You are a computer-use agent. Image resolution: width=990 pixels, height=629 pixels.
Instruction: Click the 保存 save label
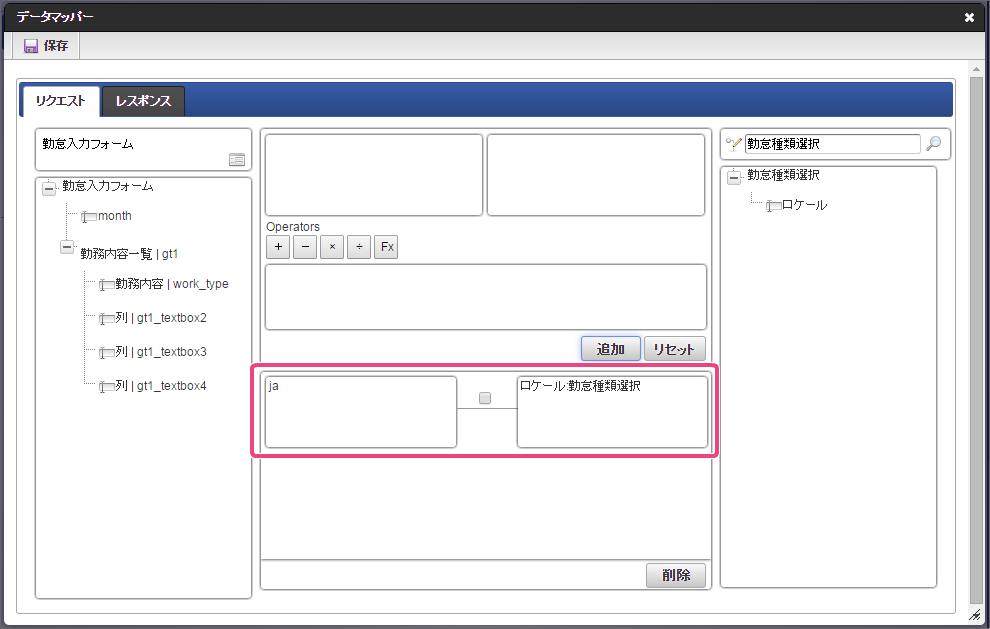(56, 45)
